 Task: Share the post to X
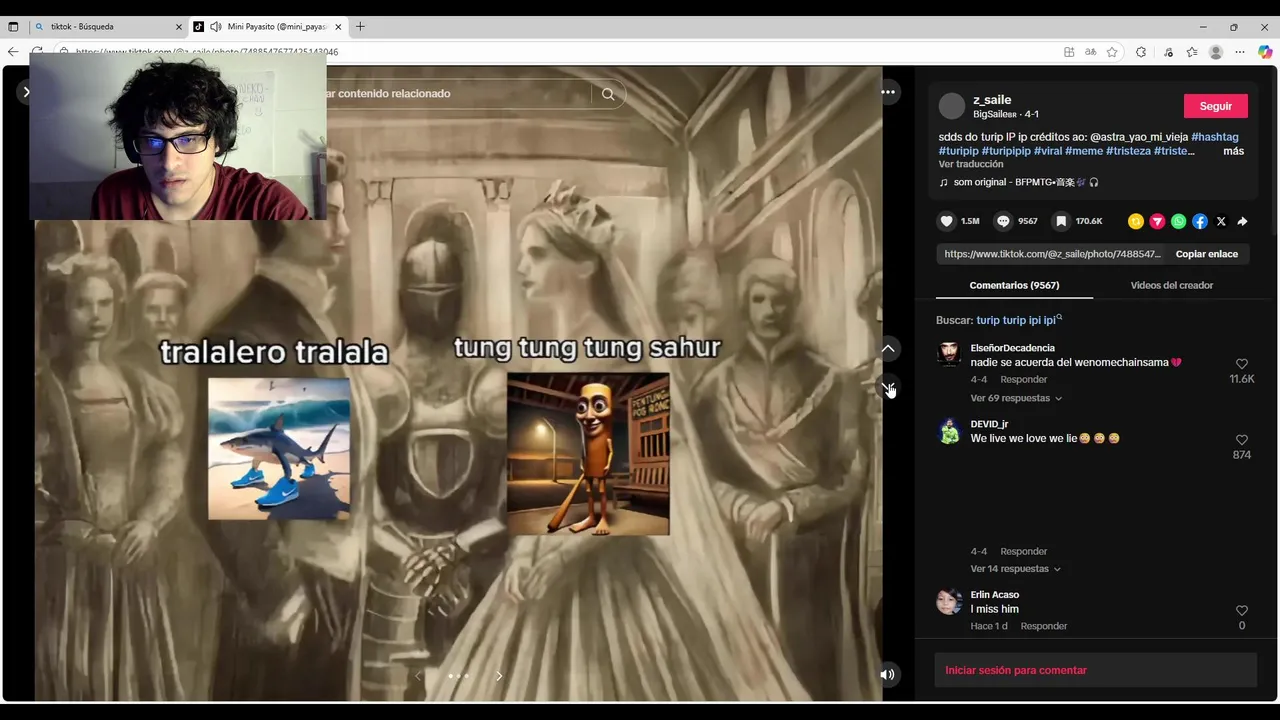(1221, 221)
